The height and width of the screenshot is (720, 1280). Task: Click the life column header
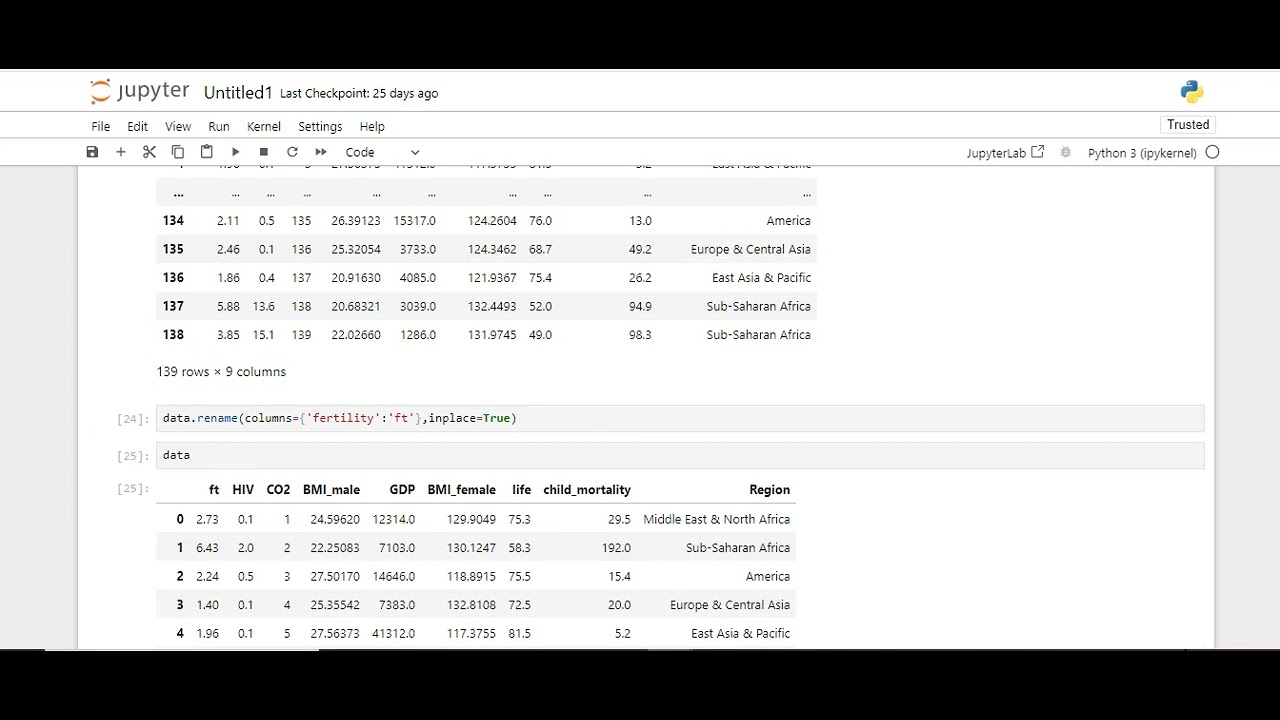[x=521, y=490]
